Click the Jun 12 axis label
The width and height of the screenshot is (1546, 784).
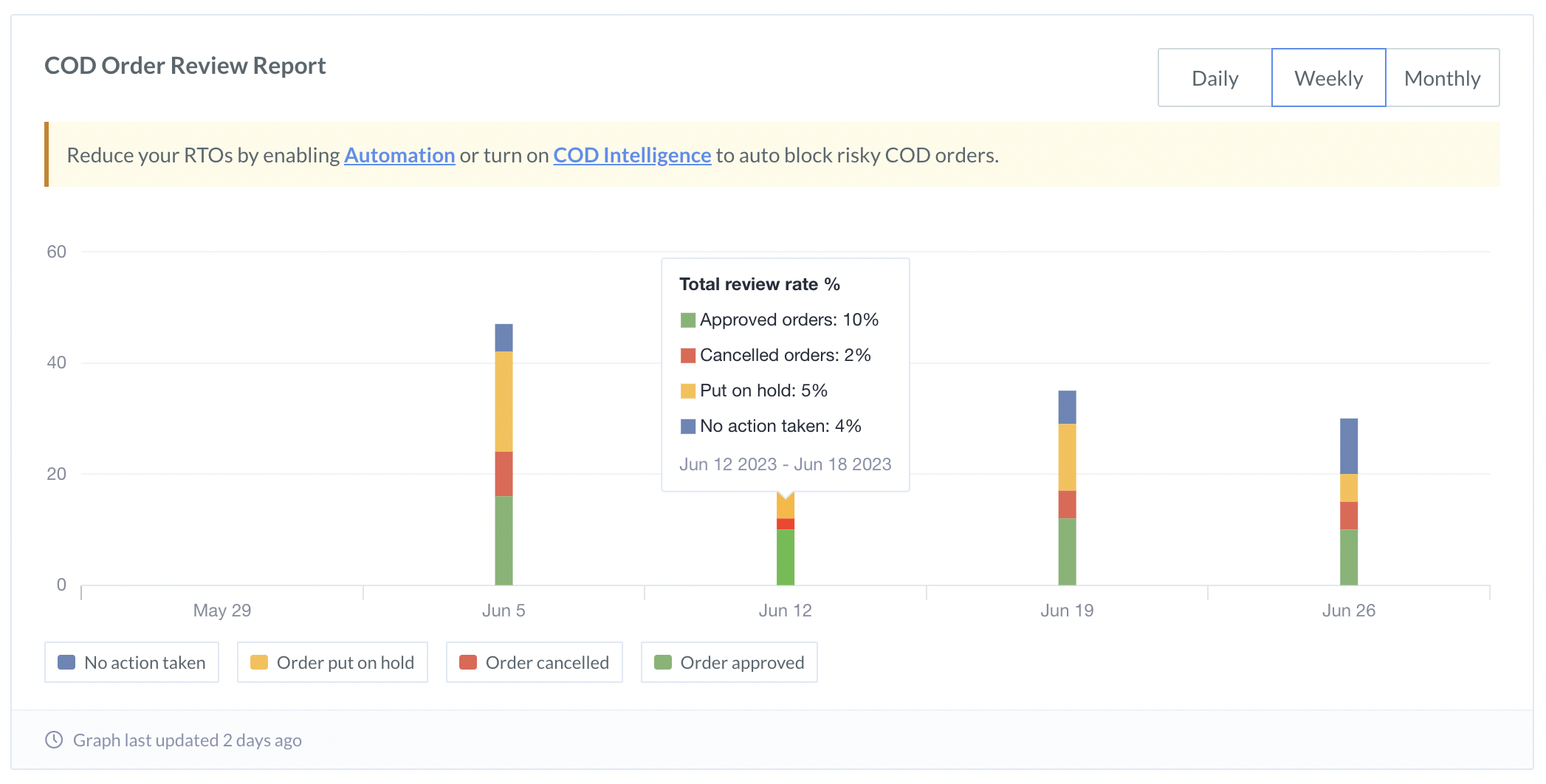(x=786, y=611)
